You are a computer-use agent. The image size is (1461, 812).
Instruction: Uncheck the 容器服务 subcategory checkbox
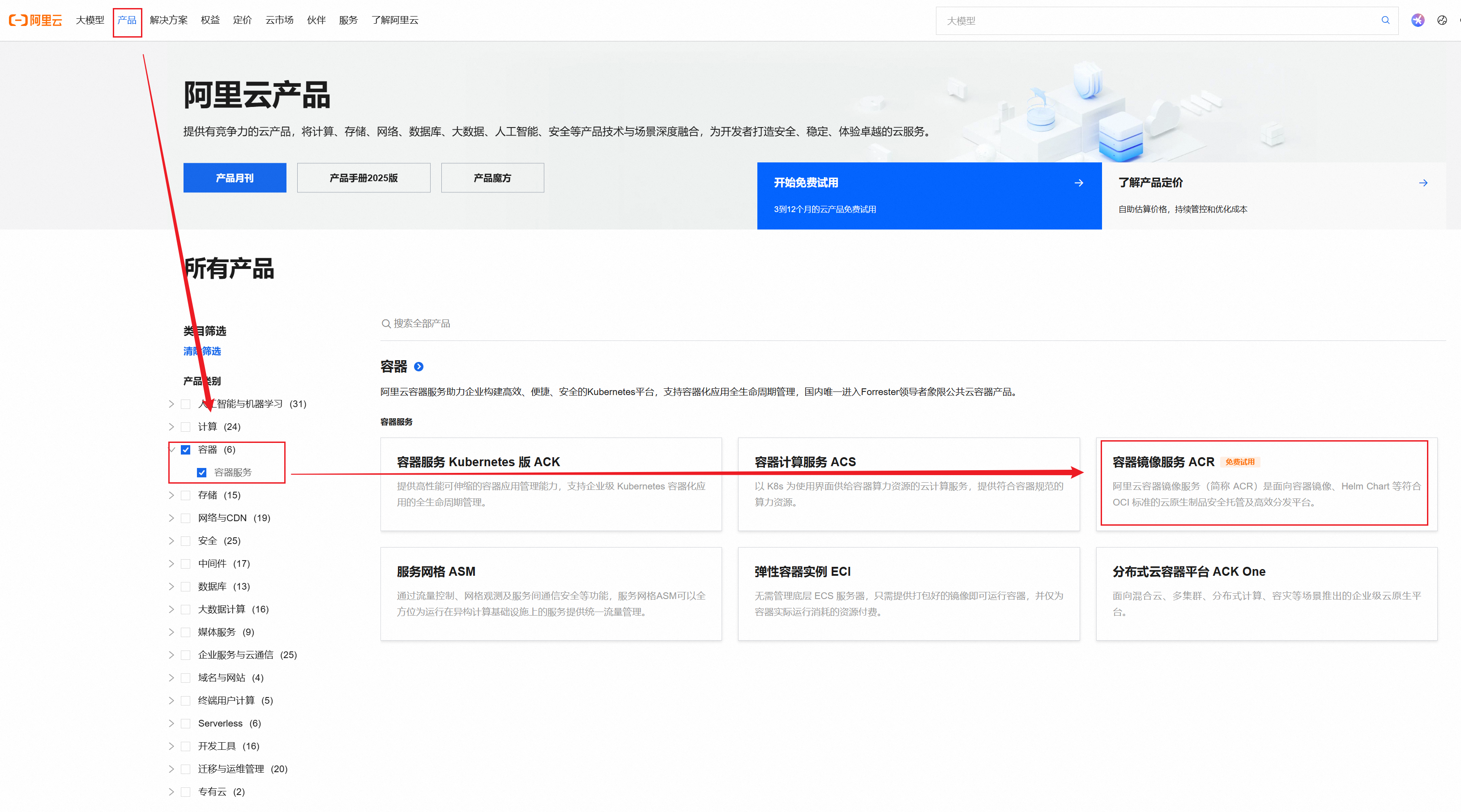pos(202,472)
